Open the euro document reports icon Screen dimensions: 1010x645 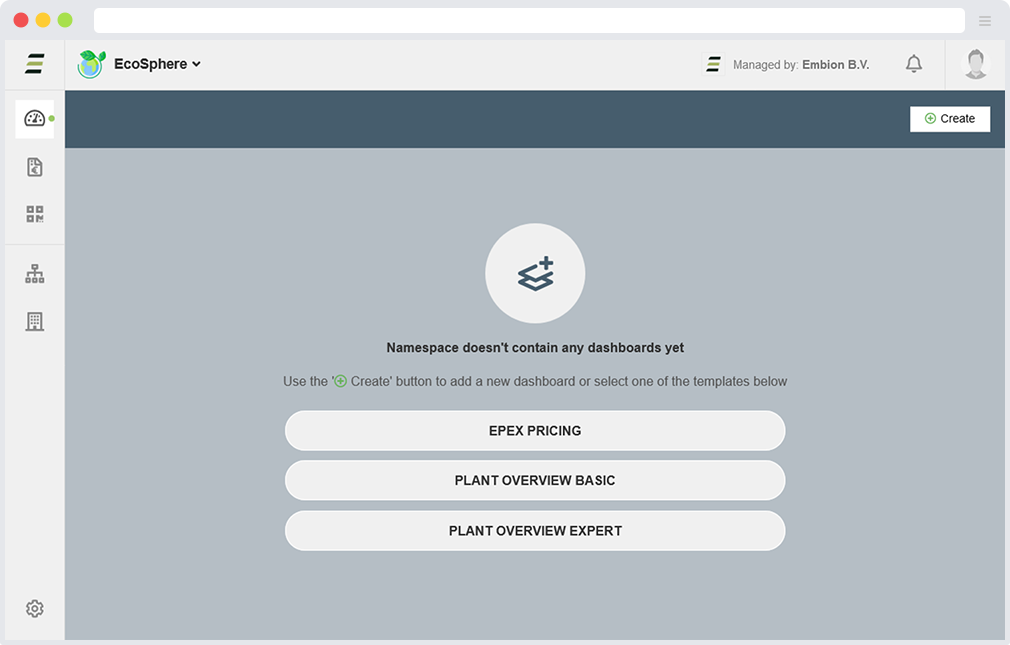pos(35,167)
